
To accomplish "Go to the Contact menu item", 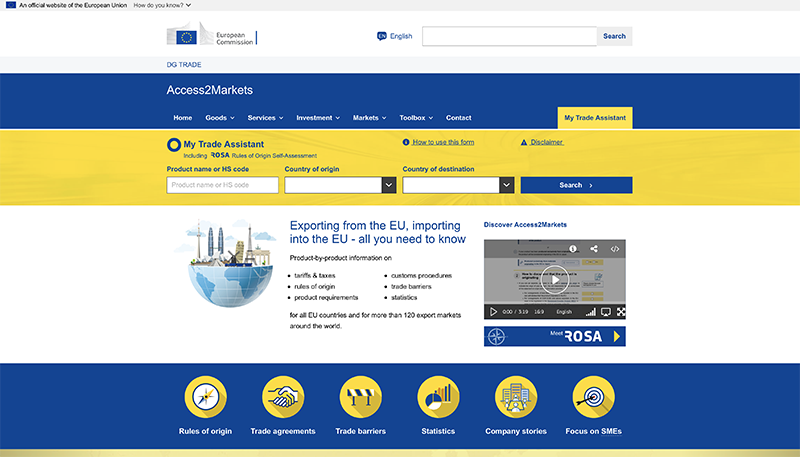I will (x=459, y=118).
